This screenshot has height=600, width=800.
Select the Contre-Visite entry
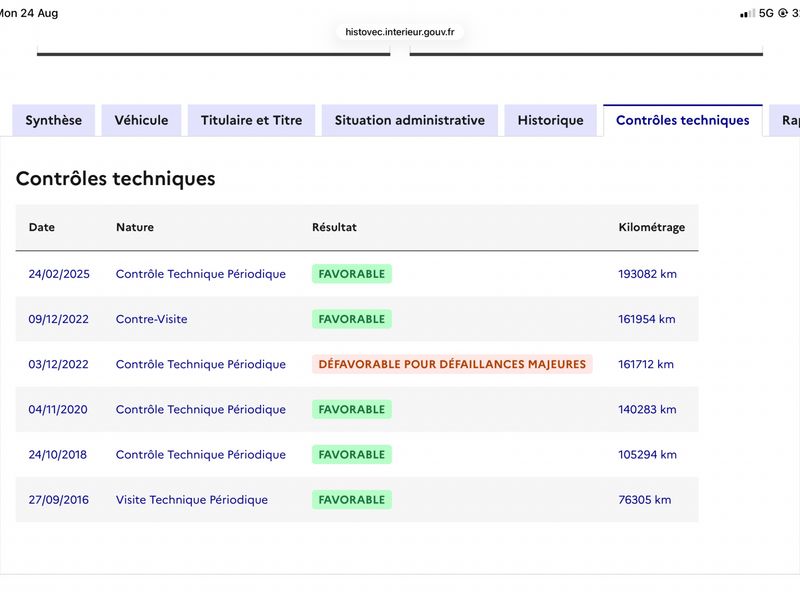tap(152, 319)
